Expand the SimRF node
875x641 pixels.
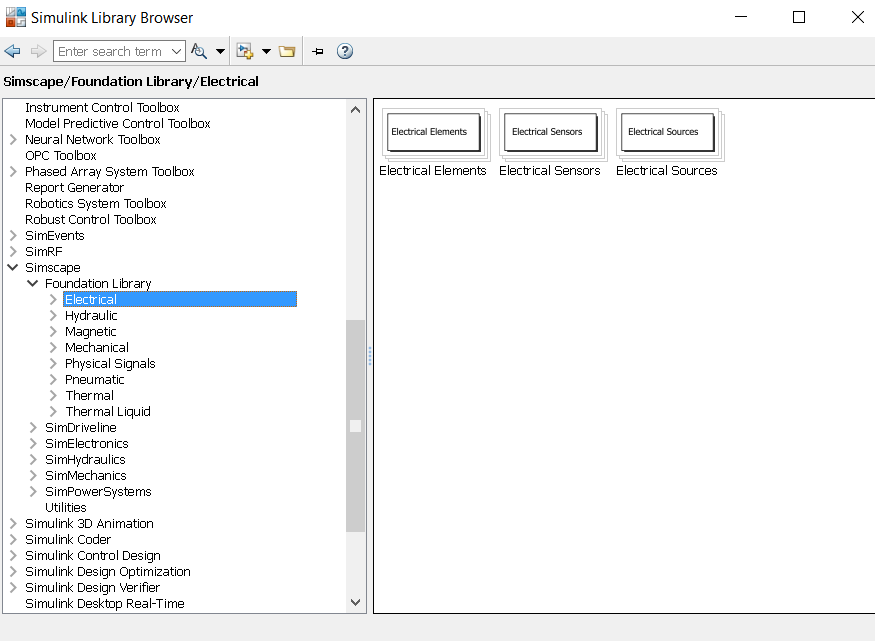(x=13, y=252)
